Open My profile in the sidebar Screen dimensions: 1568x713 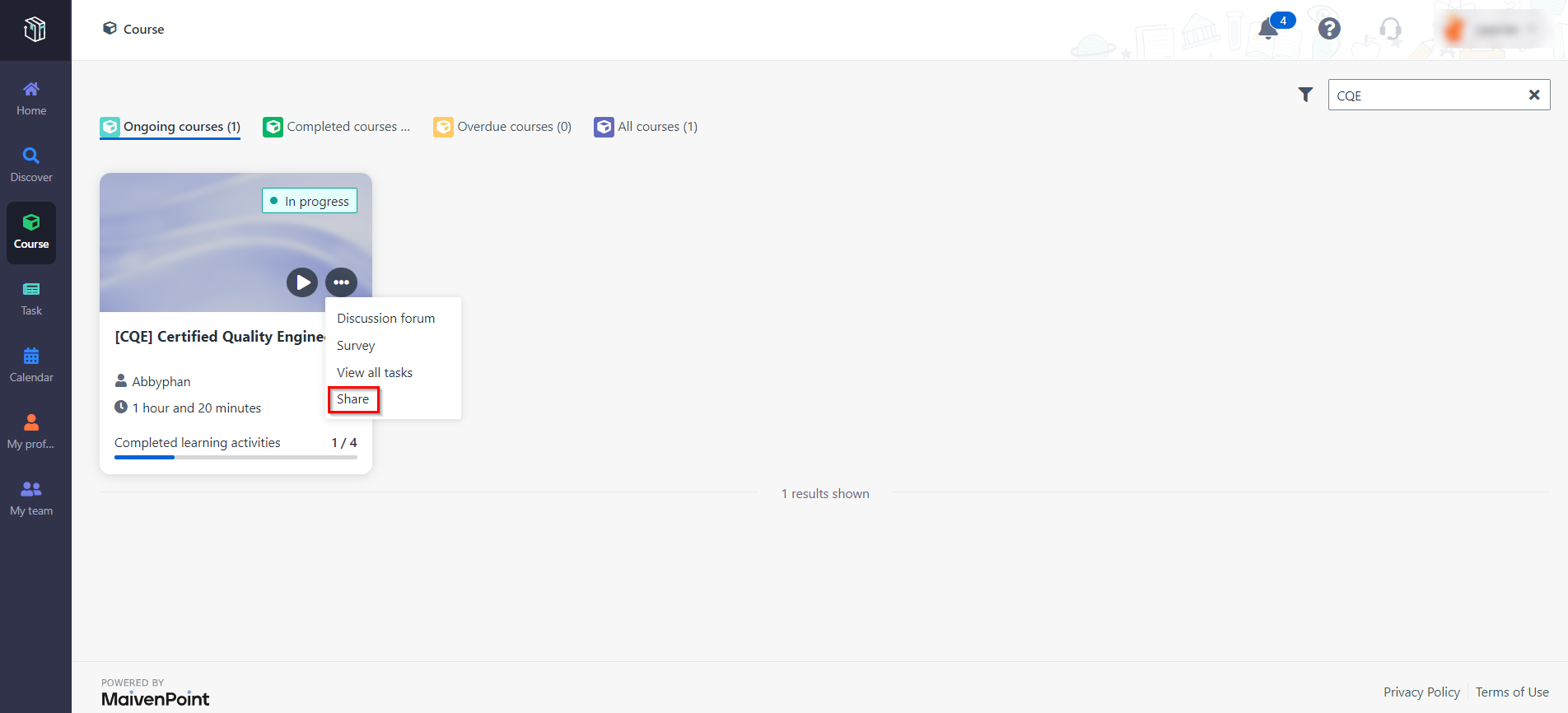(31, 432)
